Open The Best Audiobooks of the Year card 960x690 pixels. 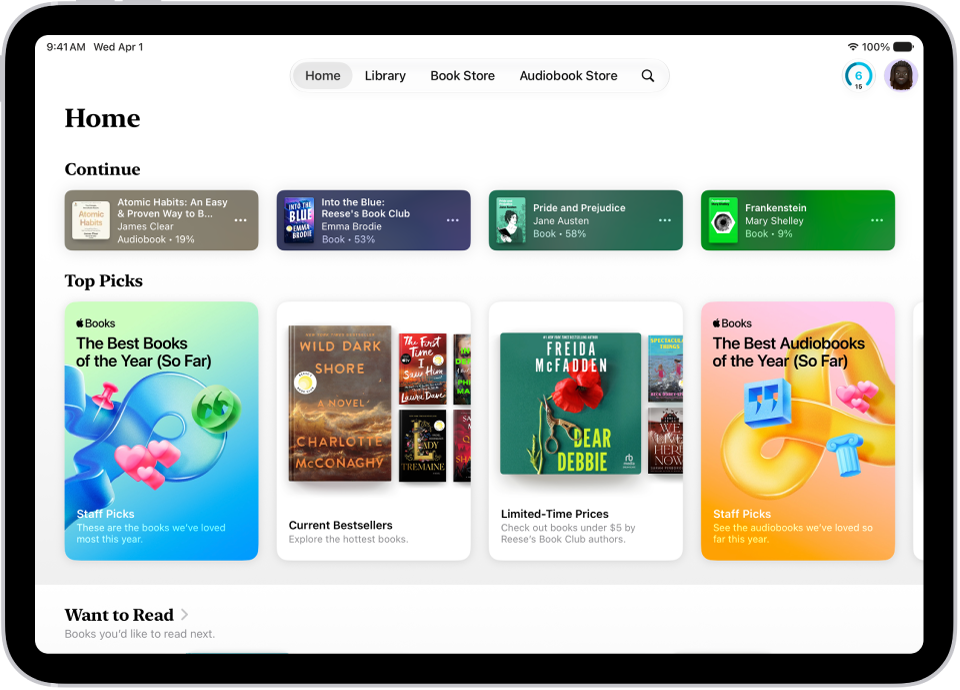798,431
